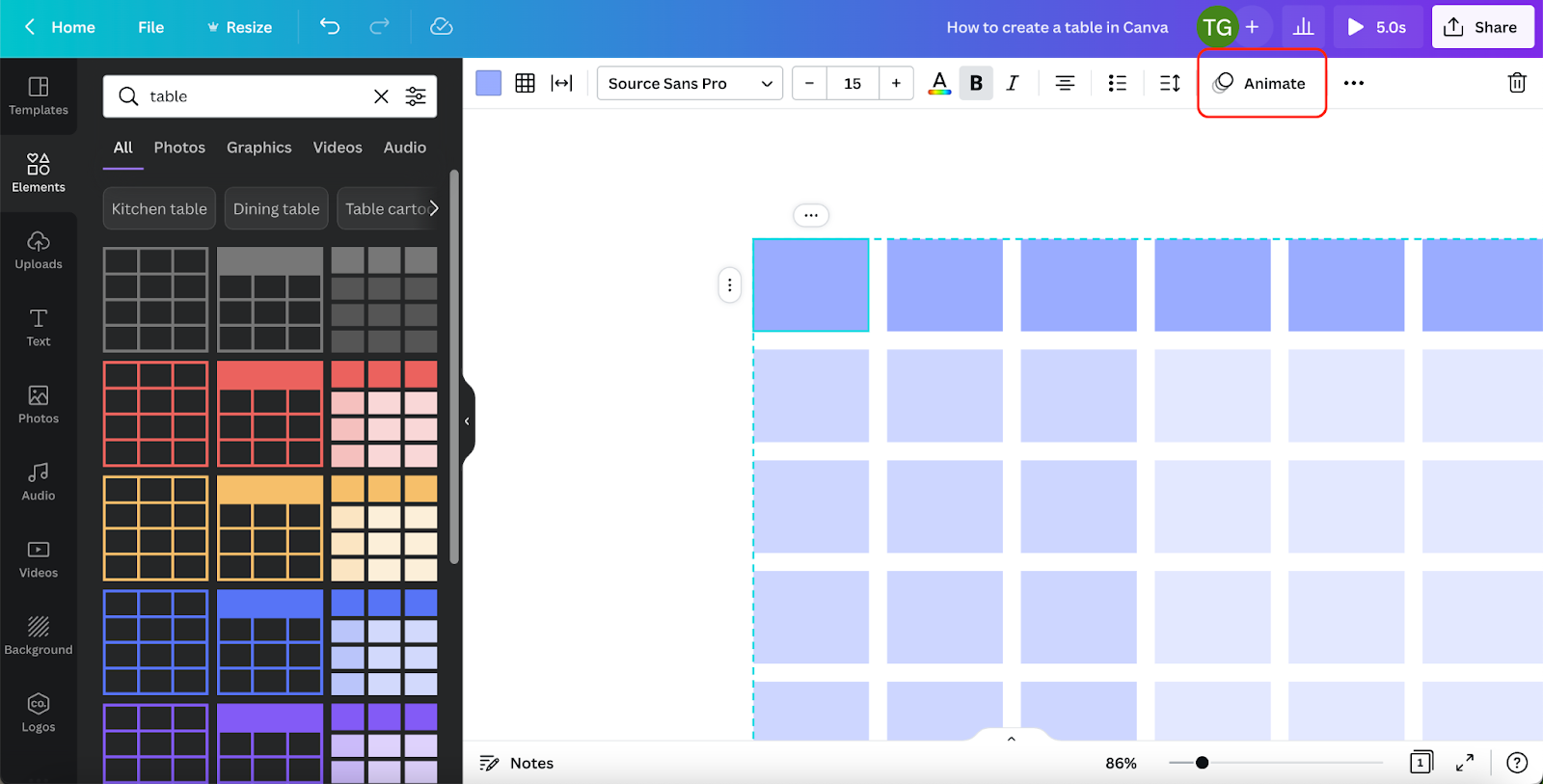The image size is (1543, 784).
Task: Enter fullscreen presentation mode
Action: 1465,763
